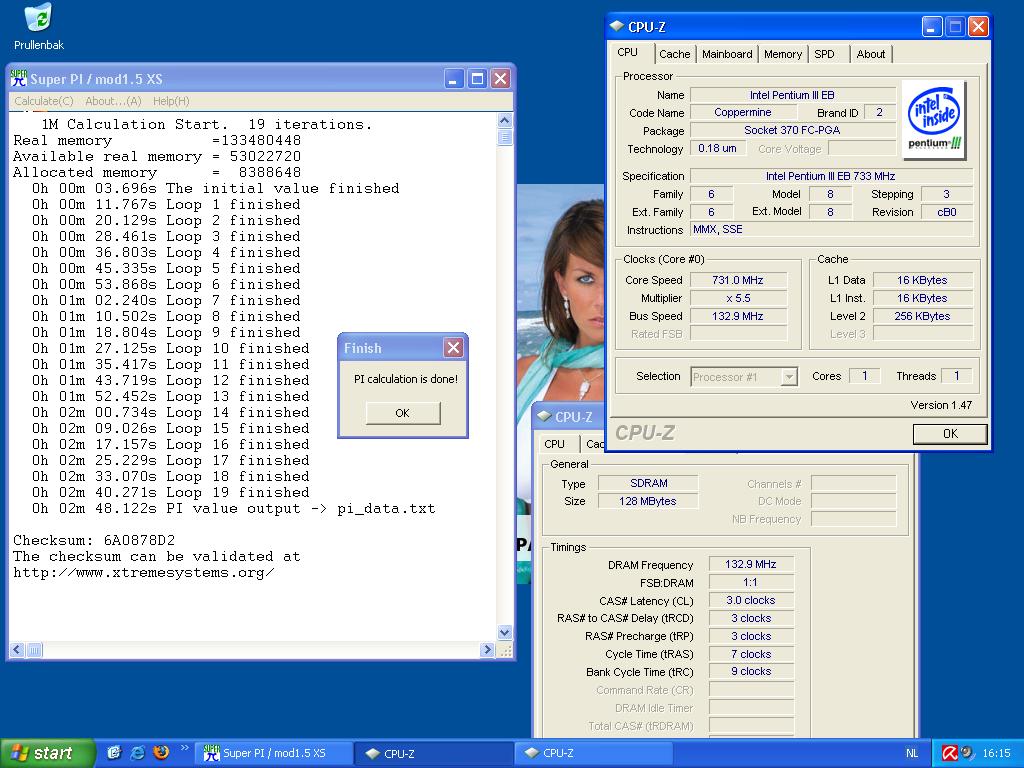Click the Level 2 256 KBytes field
Viewport: 1024px width, 768px height.
tap(922, 316)
